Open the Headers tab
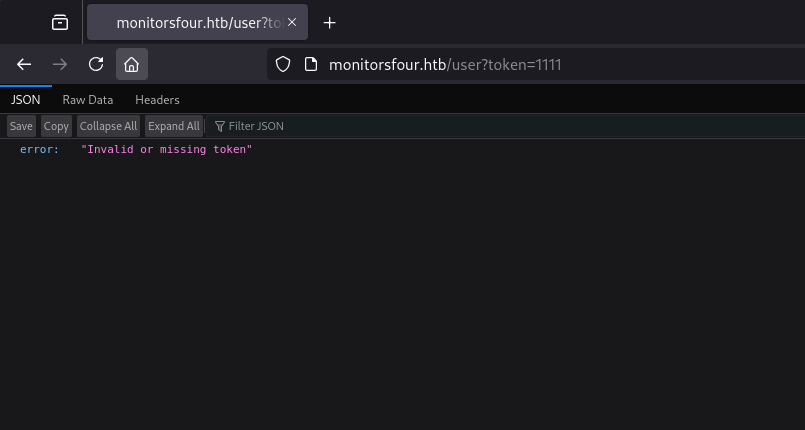805x430 pixels. pyautogui.click(x=157, y=100)
